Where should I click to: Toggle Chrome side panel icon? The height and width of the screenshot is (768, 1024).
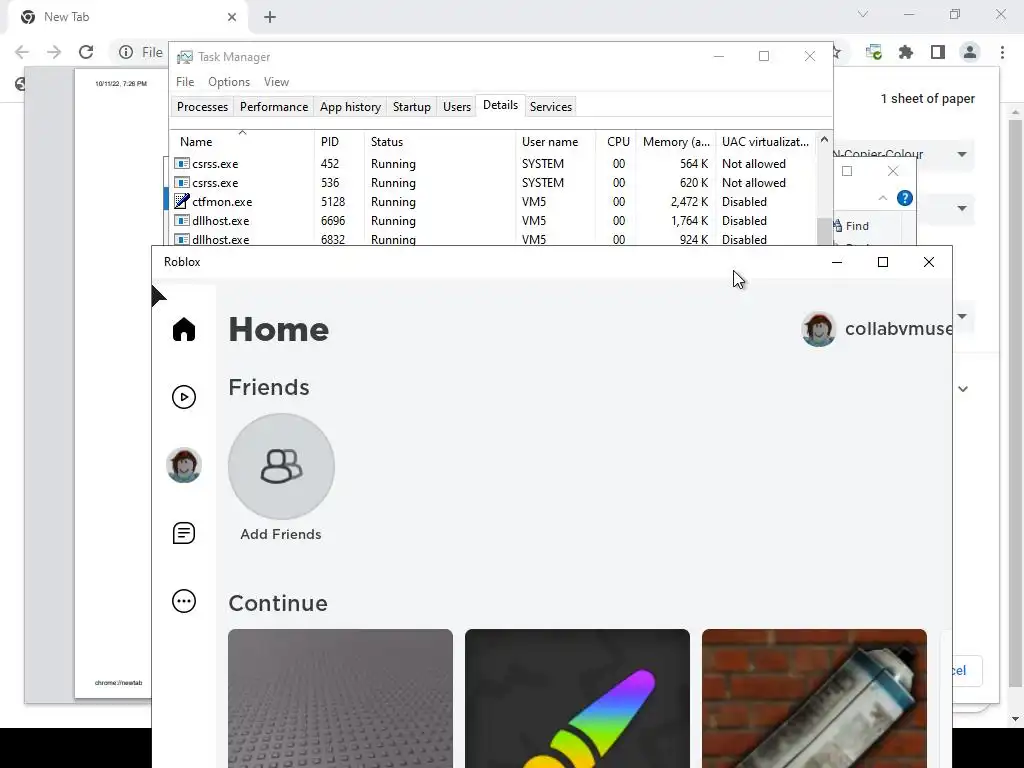[938, 52]
